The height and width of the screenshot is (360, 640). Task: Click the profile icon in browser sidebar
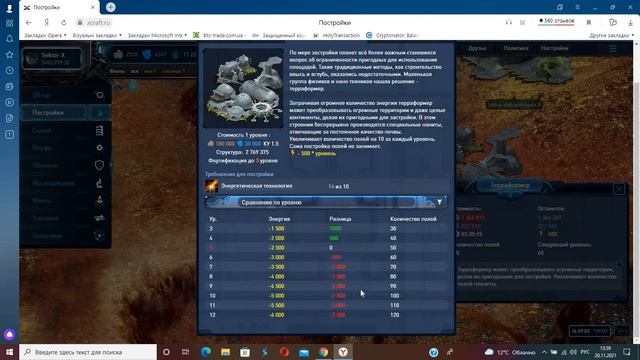coord(9,8)
